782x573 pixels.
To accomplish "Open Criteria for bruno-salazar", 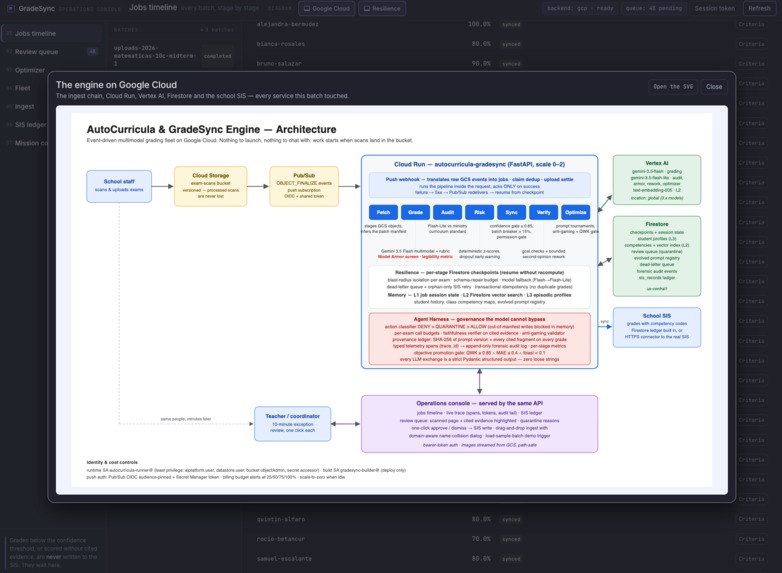I will [751, 64].
